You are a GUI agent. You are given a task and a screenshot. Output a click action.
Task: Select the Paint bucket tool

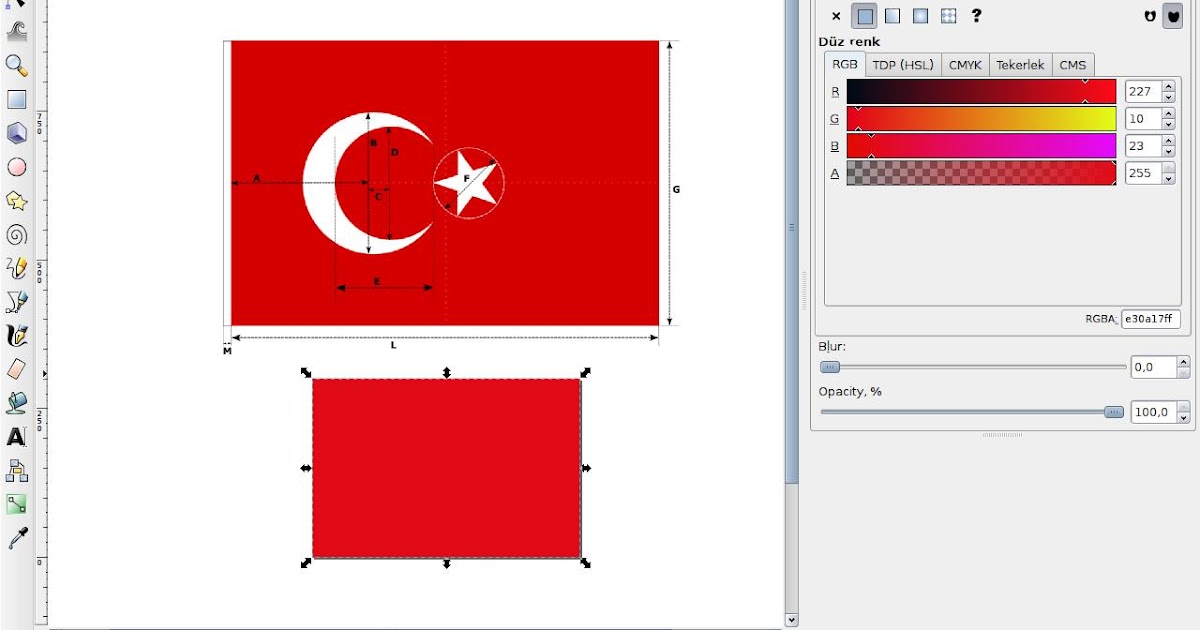[16, 403]
